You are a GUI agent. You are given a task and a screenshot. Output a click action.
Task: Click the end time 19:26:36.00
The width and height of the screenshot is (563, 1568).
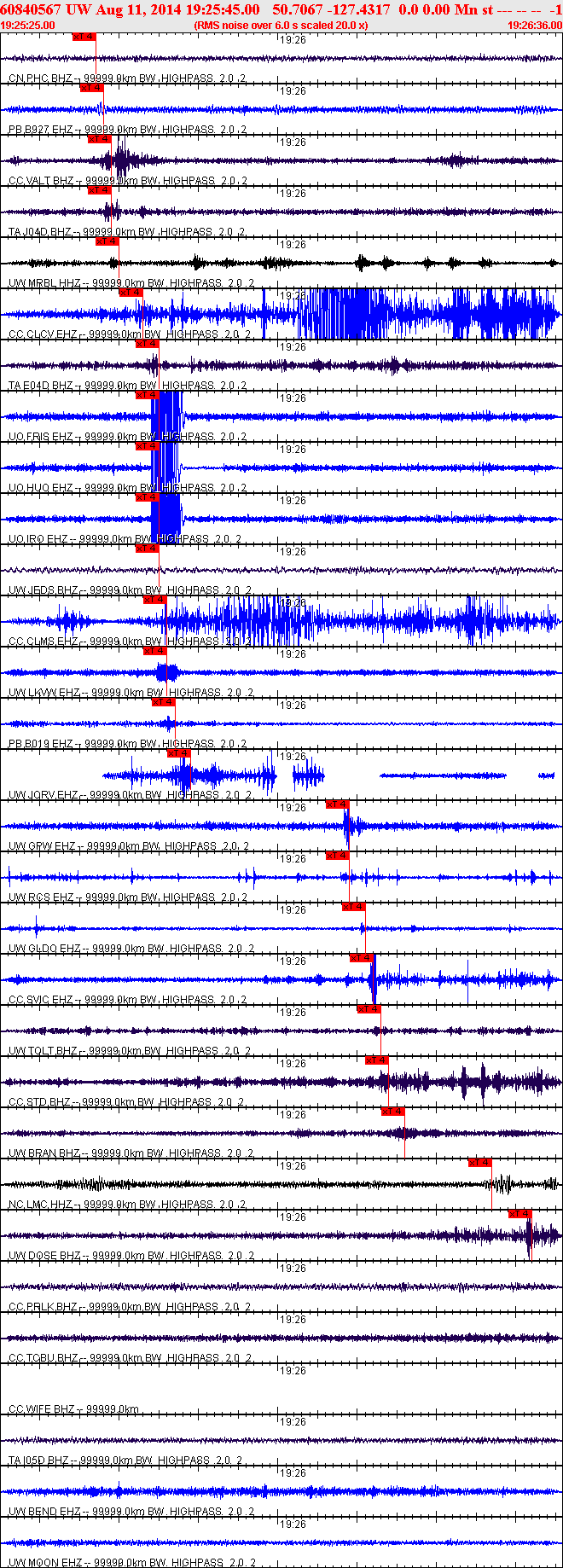coord(535,26)
